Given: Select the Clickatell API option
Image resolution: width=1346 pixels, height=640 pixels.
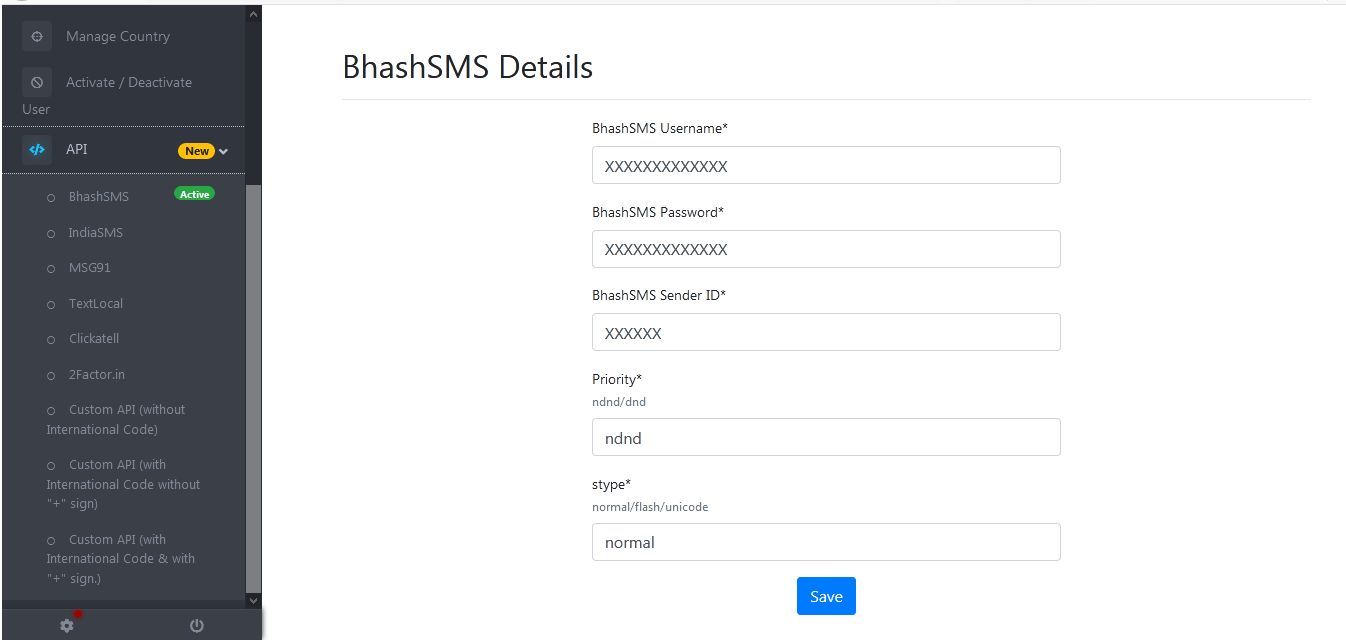Looking at the screenshot, I should coord(93,339).
